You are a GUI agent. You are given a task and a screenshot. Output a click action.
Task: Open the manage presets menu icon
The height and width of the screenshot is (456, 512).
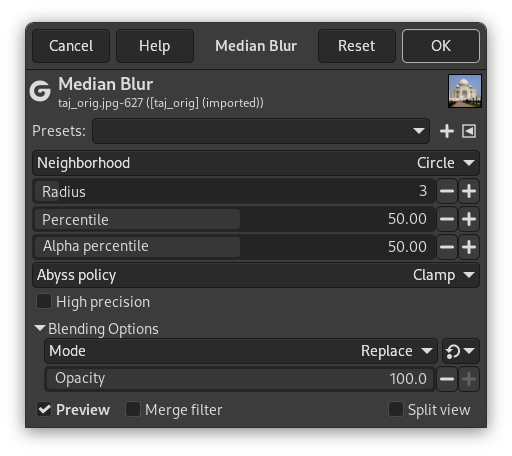tap(469, 131)
